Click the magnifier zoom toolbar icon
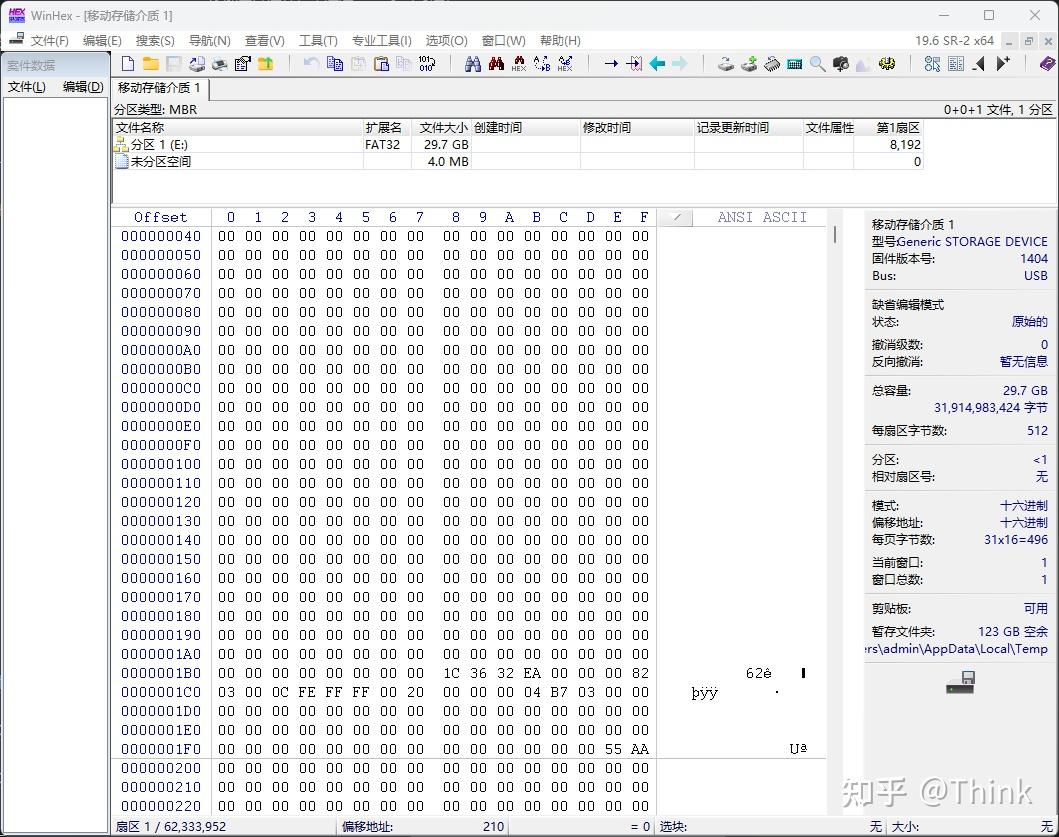 click(817, 63)
